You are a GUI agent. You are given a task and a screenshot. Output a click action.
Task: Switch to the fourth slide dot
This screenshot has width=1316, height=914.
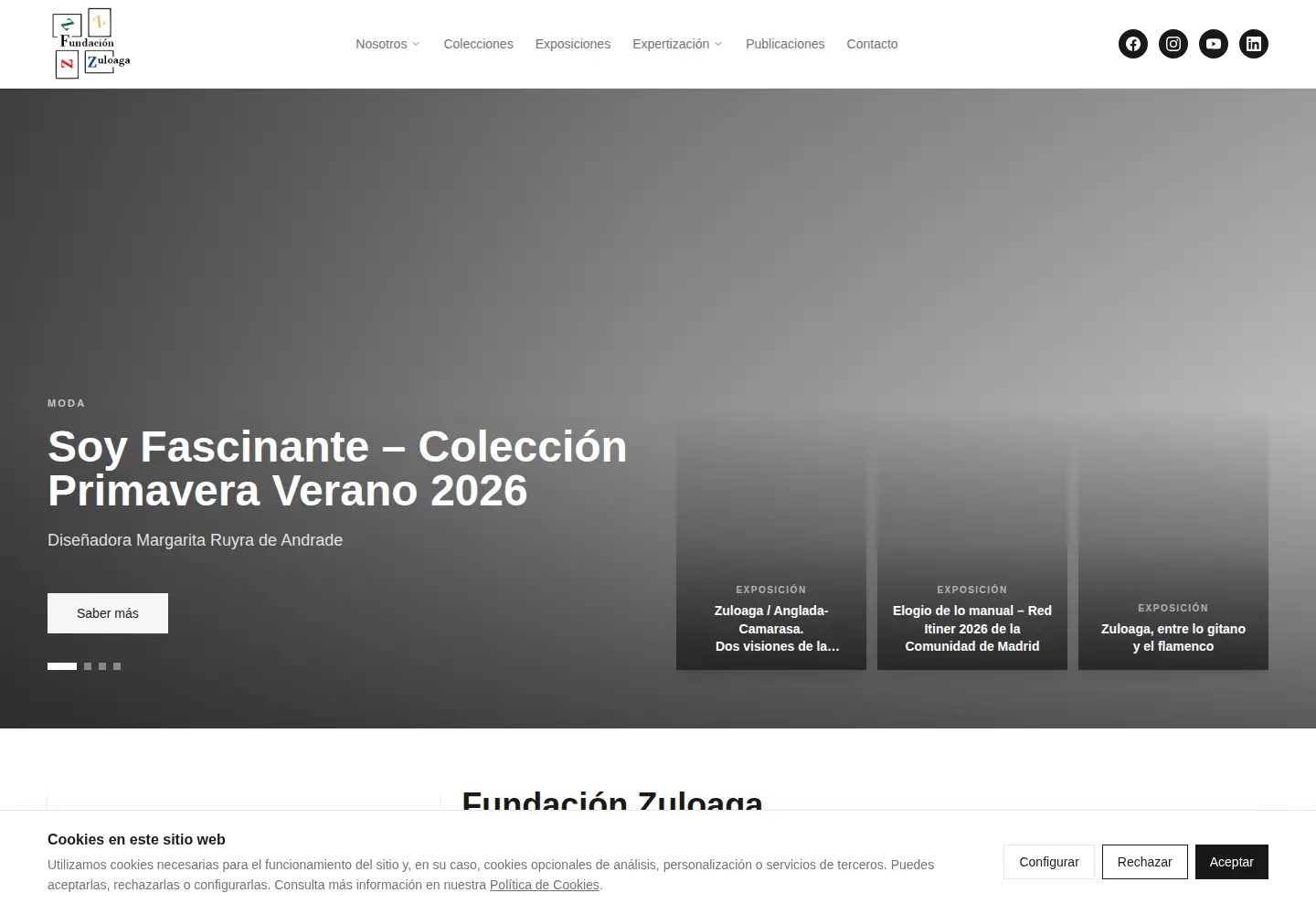pyautogui.click(x=117, y=666)
